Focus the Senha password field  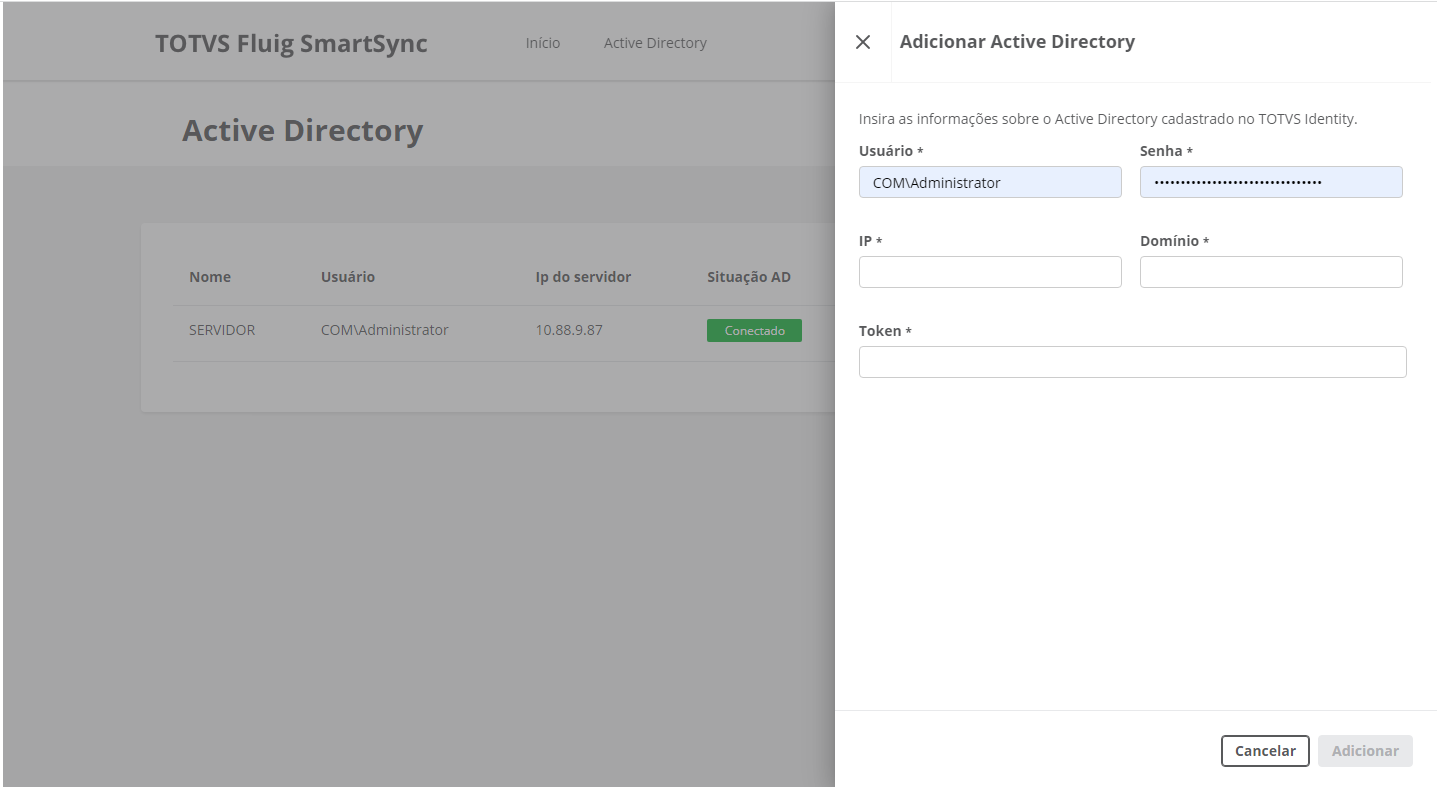pos(1271,182)
